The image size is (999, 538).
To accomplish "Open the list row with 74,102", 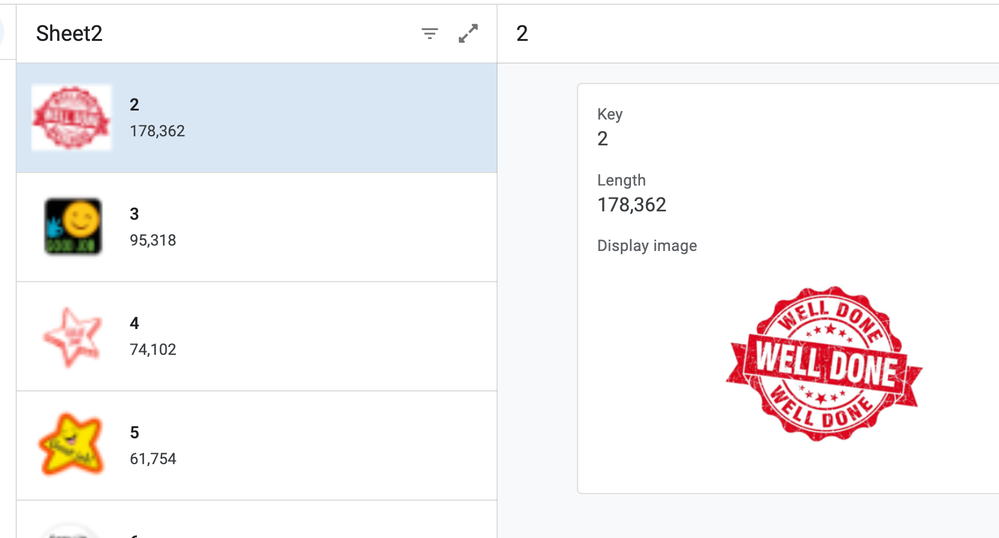I will (x=300, y=336).
